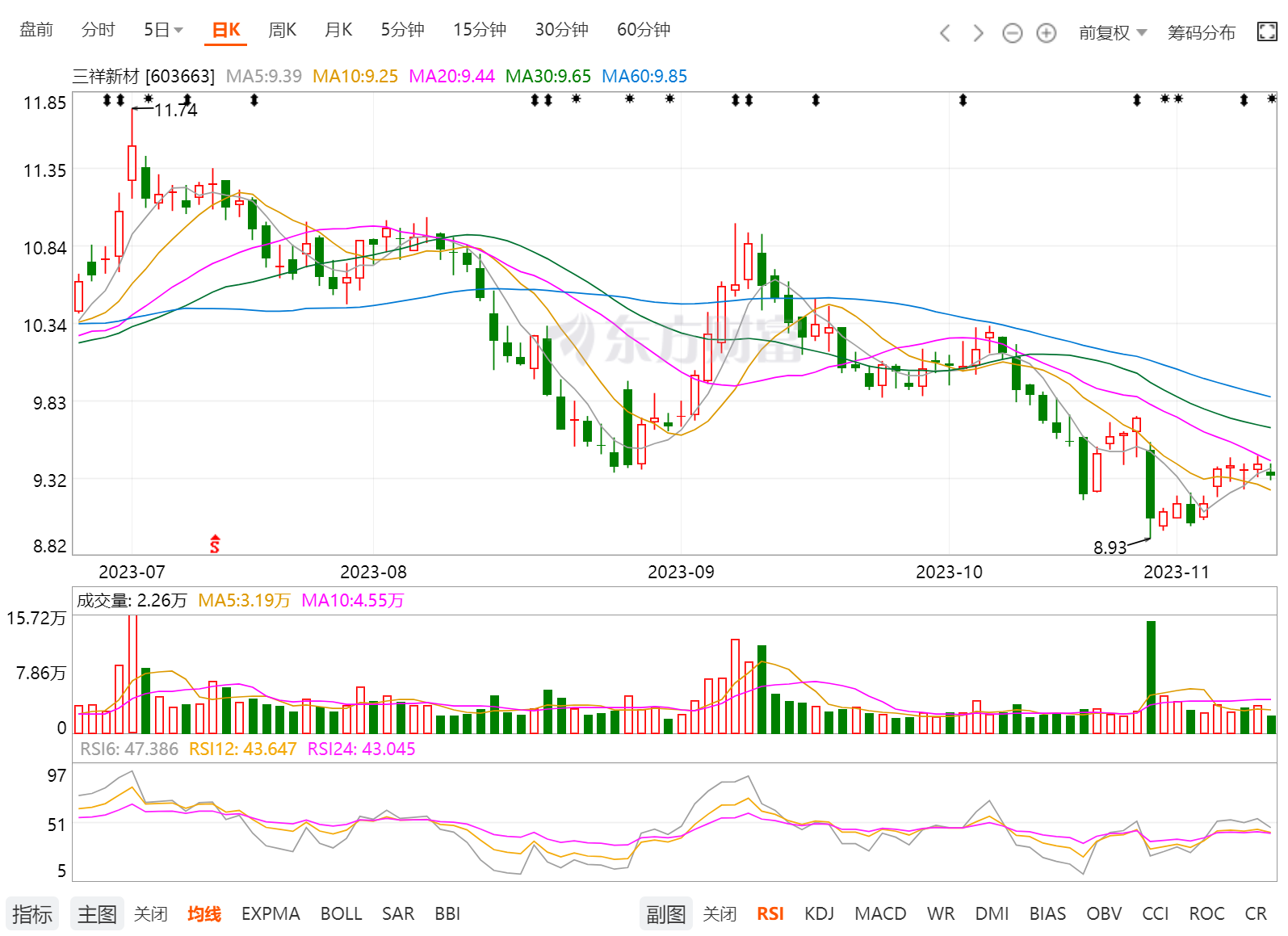1288x936 pixels.
Task: Click the 副图 sub chart label
Action: [x=665, y=914]
